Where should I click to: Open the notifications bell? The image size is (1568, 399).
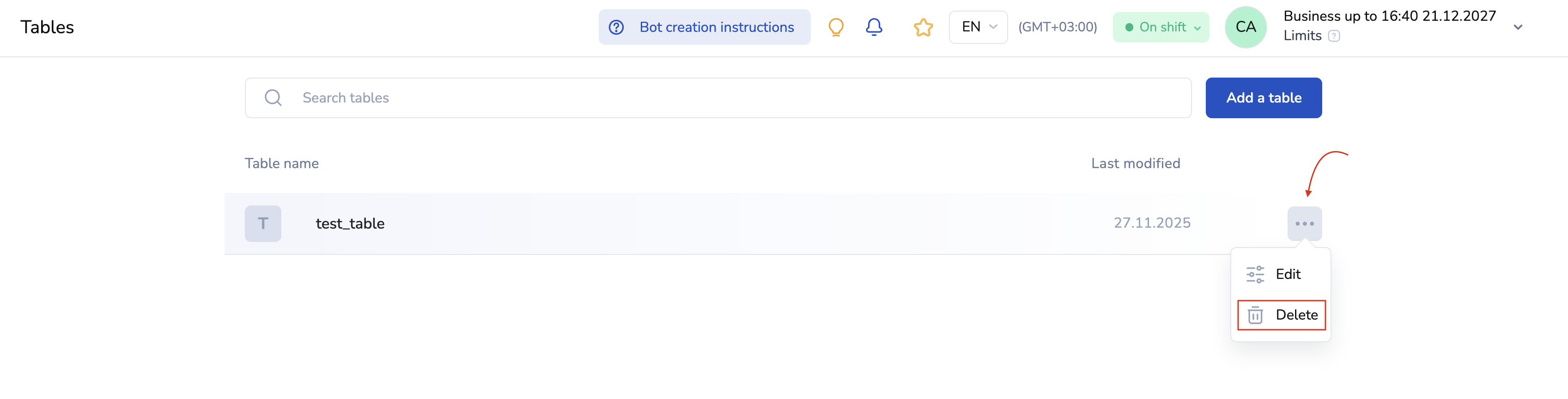point(874,27)
